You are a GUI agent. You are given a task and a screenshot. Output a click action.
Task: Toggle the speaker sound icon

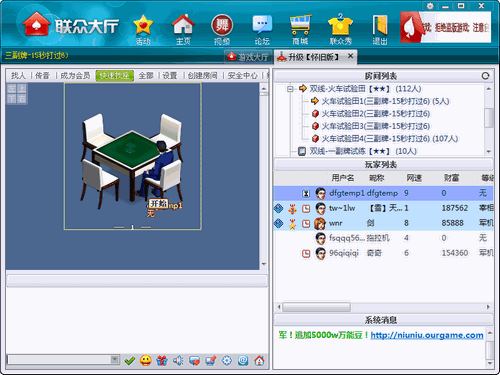[178, 360]
